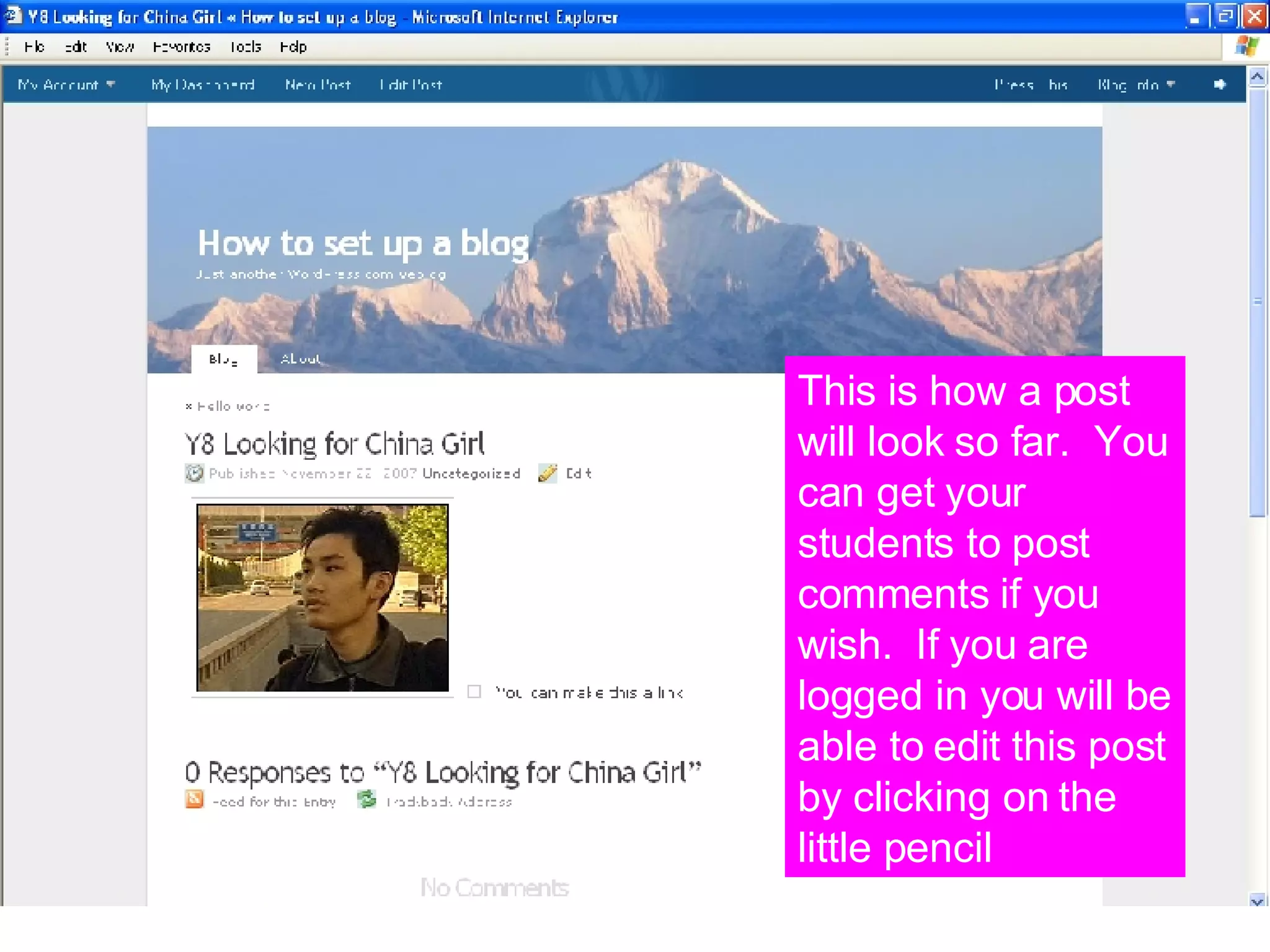Screen dimensions: 1270x952
Task: Click the arrow icon in admin bar
Action: point(1220,84)
